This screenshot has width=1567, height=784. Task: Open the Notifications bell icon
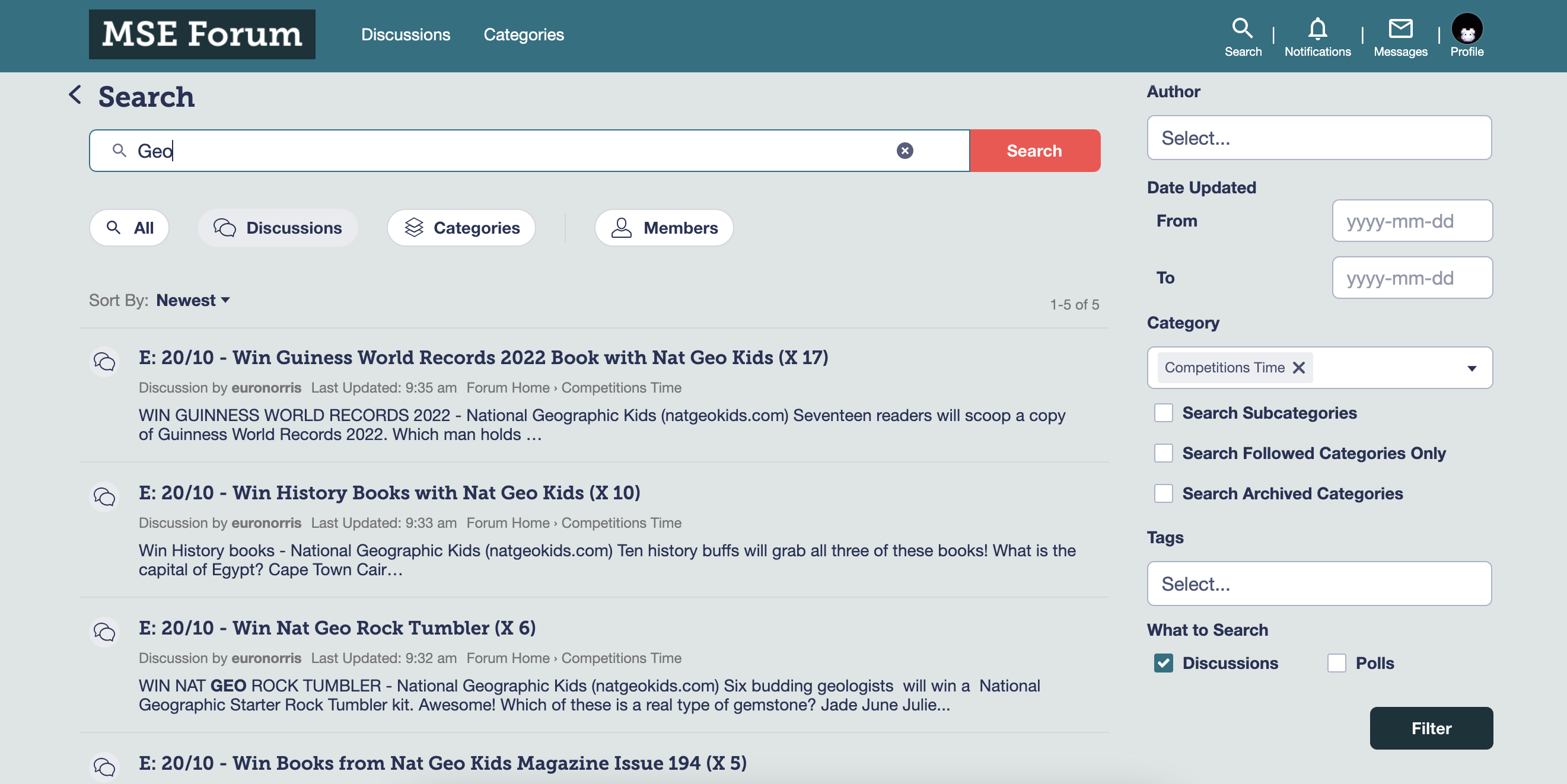pos(1317,37)
